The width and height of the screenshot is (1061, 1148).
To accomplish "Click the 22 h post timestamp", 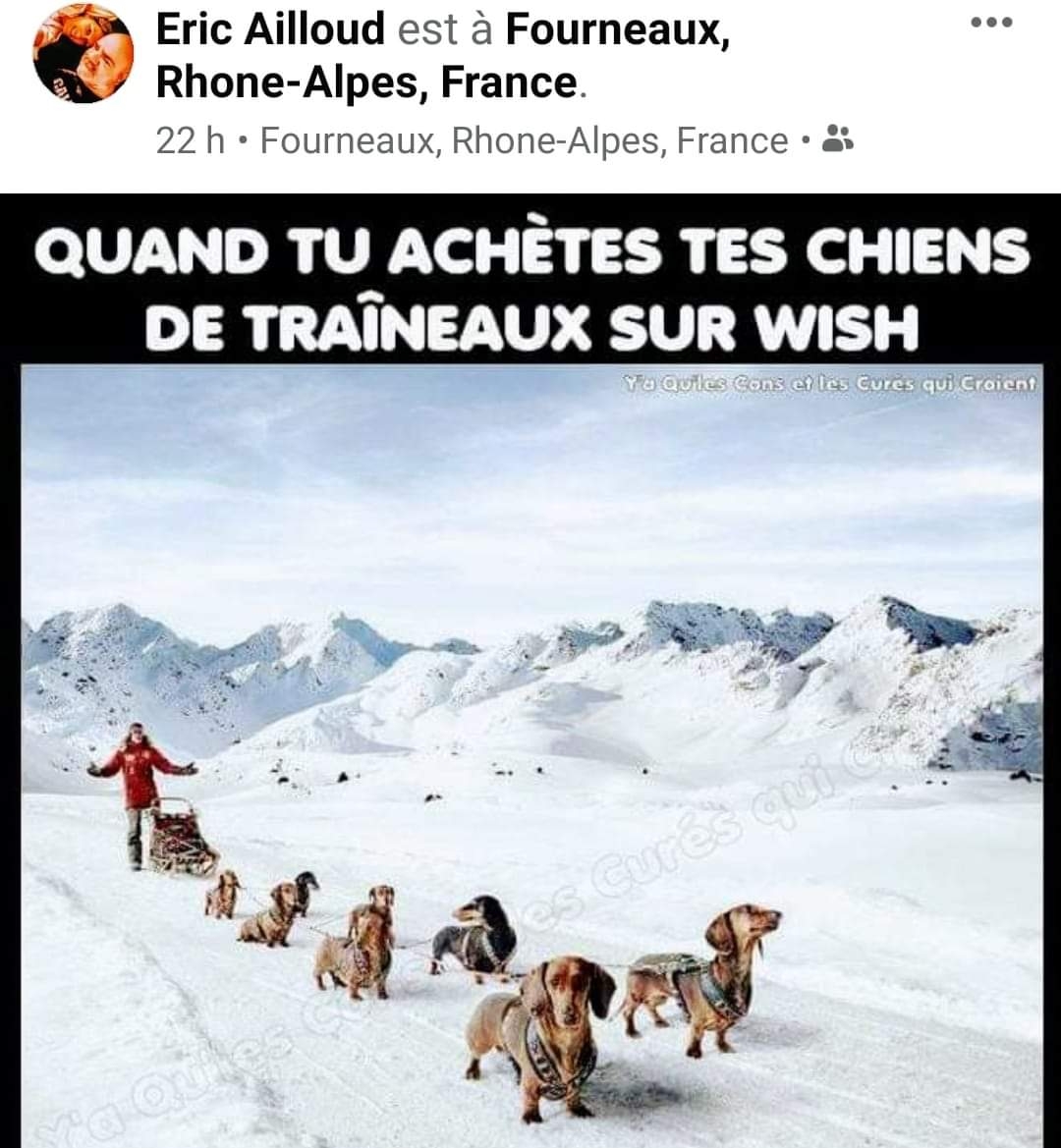I will click(190, 139).
